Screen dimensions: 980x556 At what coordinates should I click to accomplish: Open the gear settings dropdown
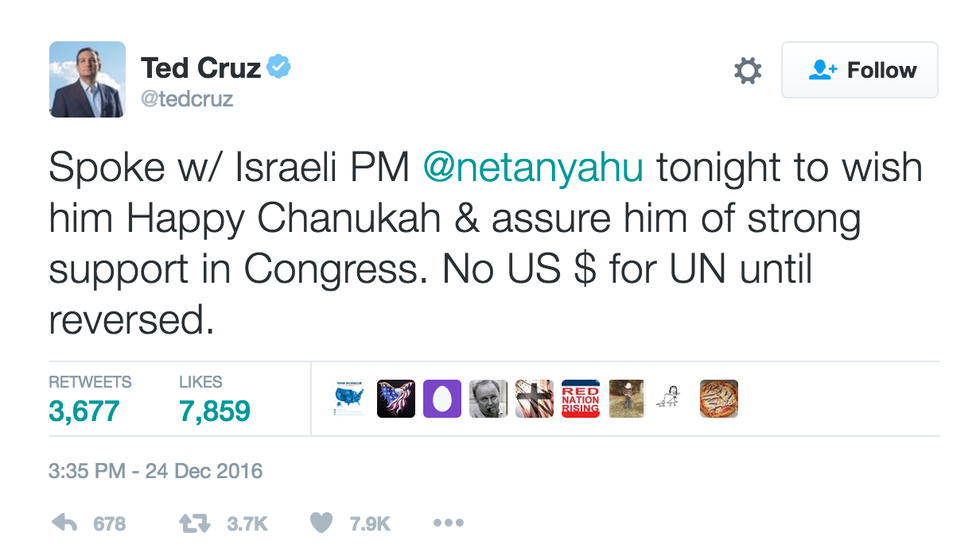point(747,71)
